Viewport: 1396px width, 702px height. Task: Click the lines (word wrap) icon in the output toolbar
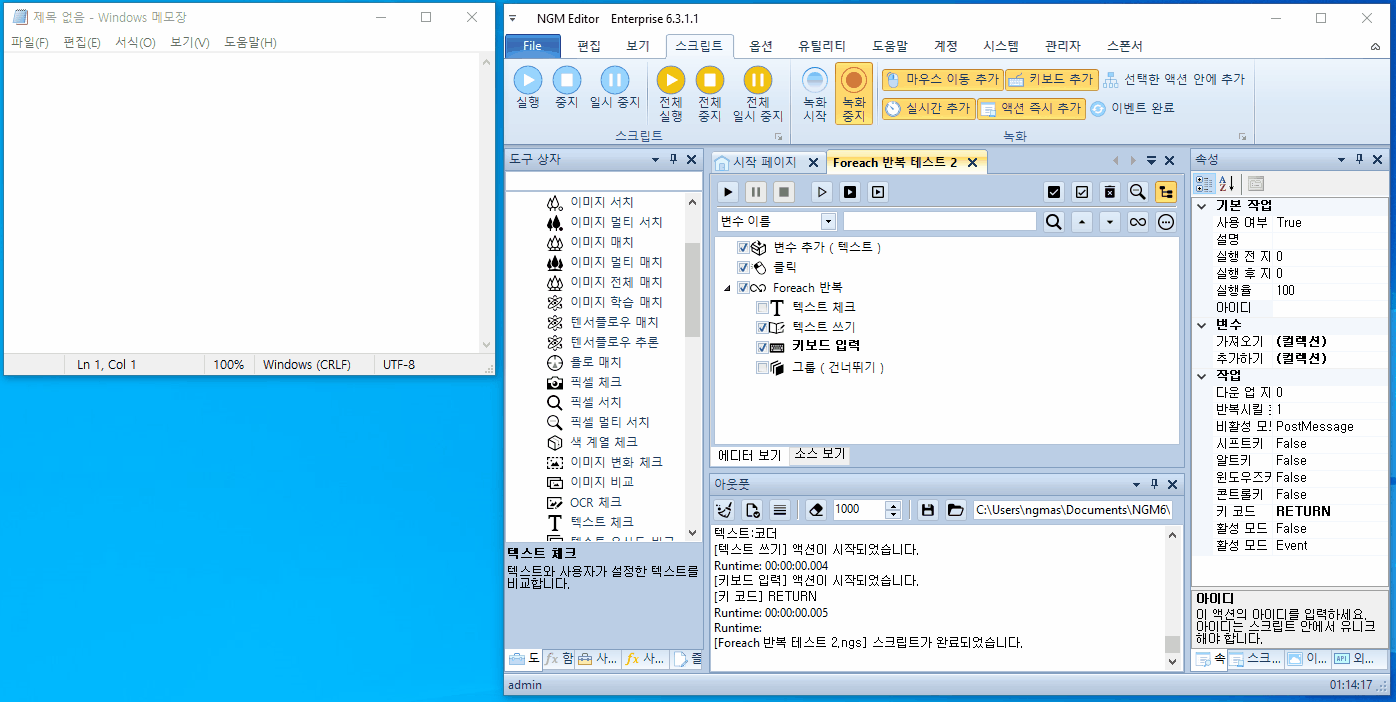coord(781,510)
